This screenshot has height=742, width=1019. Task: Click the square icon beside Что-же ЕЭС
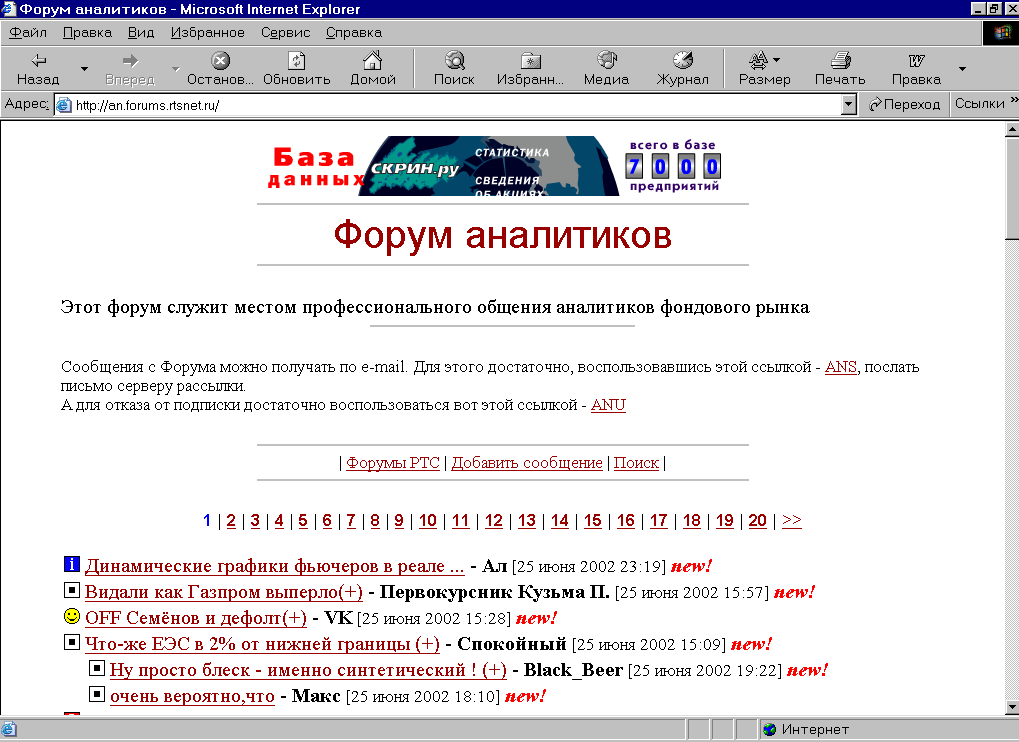click(71, 642)
